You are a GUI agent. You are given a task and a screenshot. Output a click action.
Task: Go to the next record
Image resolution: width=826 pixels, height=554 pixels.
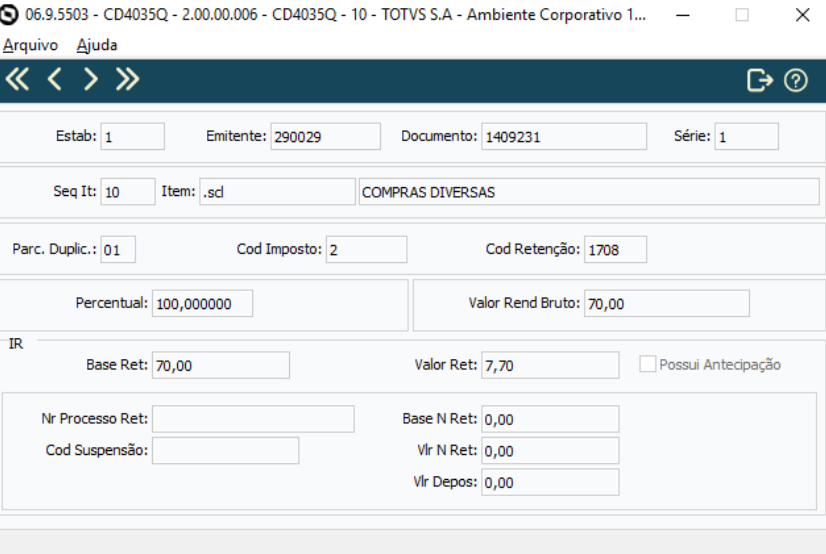(91, 80)
